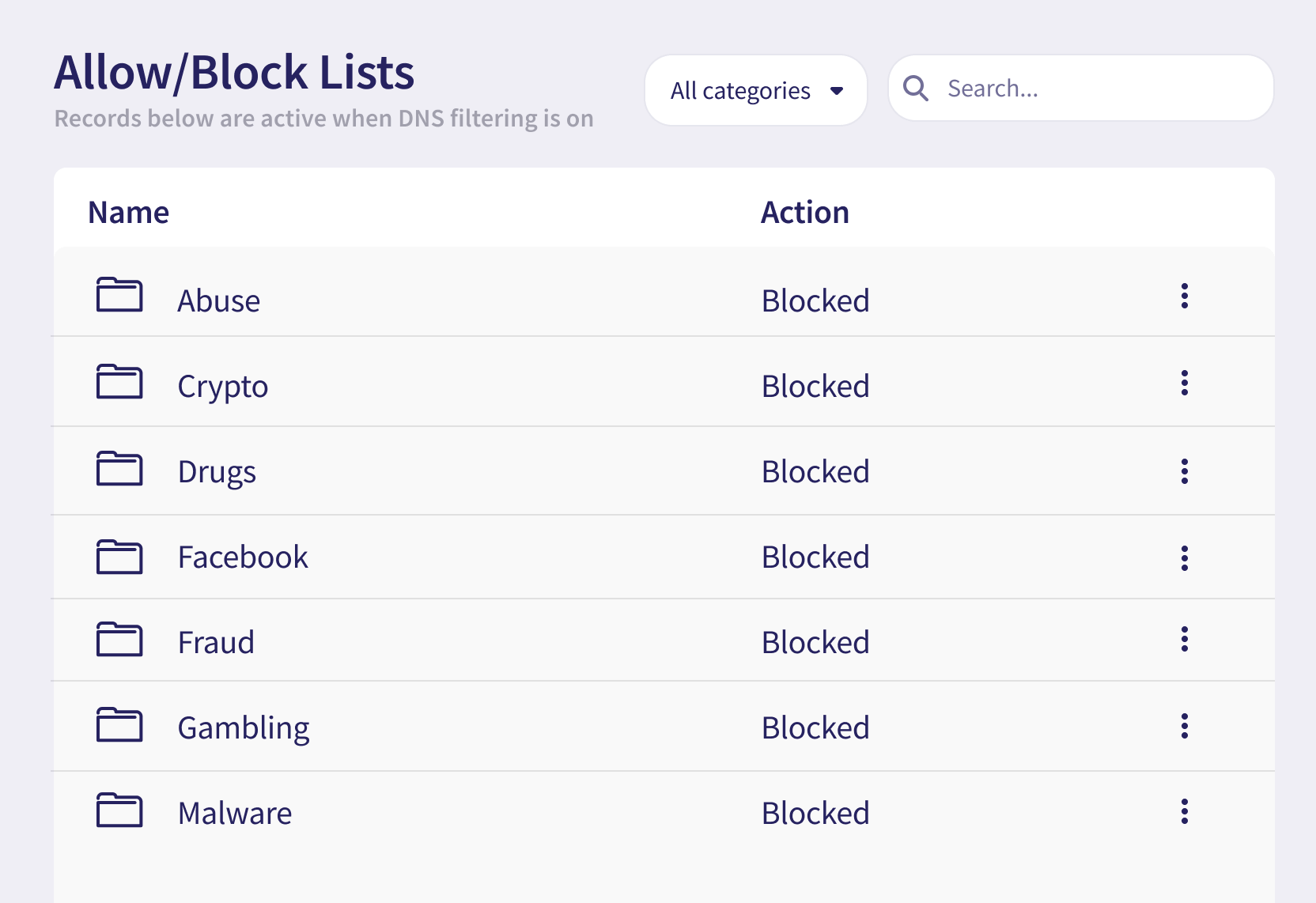Expand options menu for Drugs row
This screenshot has height=903, width=1316.
tap(1184, 472)
